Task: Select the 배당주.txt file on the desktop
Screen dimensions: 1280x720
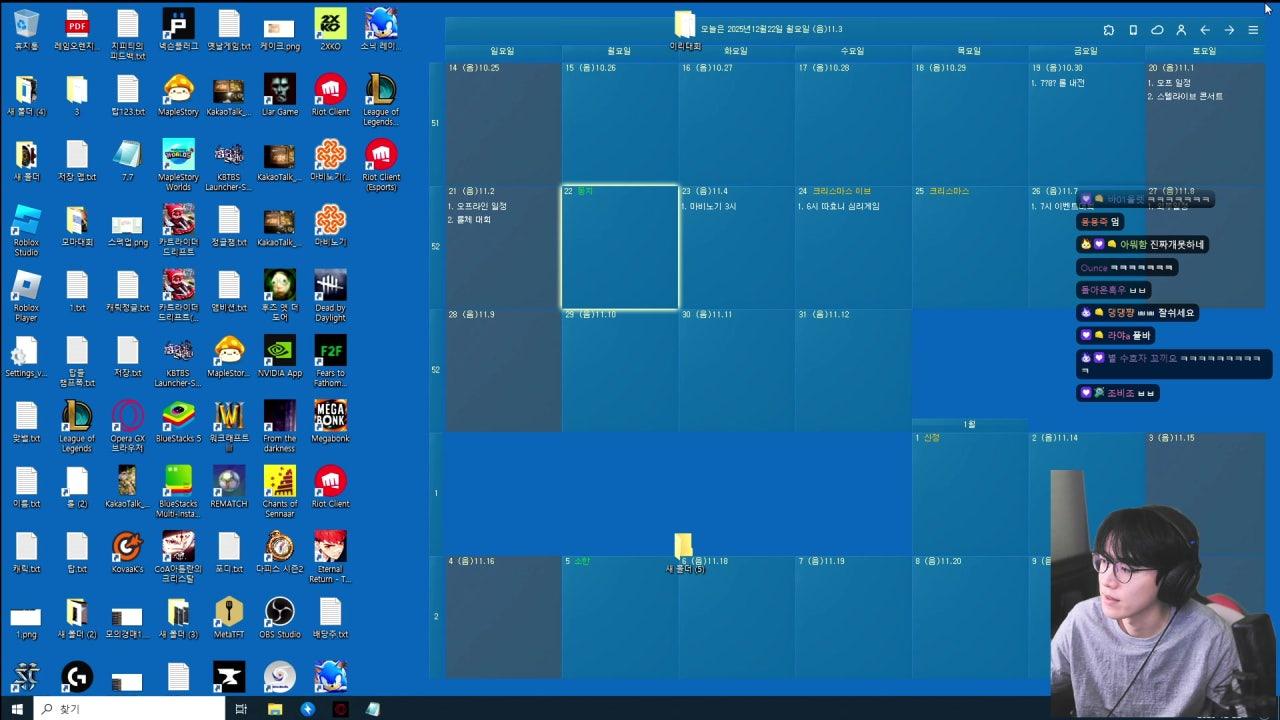Action: coord(330,618)
